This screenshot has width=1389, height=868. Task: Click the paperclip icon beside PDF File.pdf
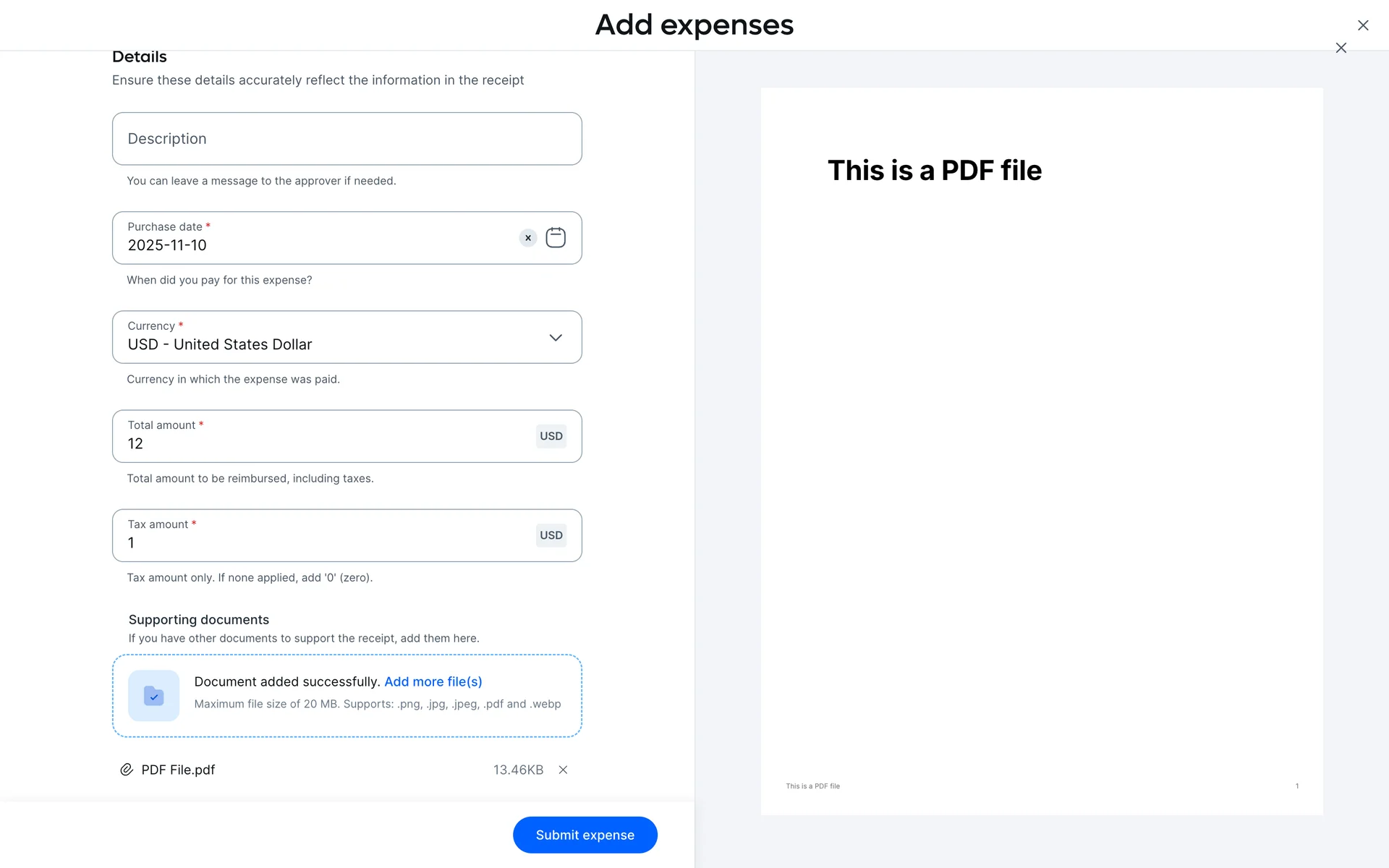pyautogui.click(x=127, y=770)
